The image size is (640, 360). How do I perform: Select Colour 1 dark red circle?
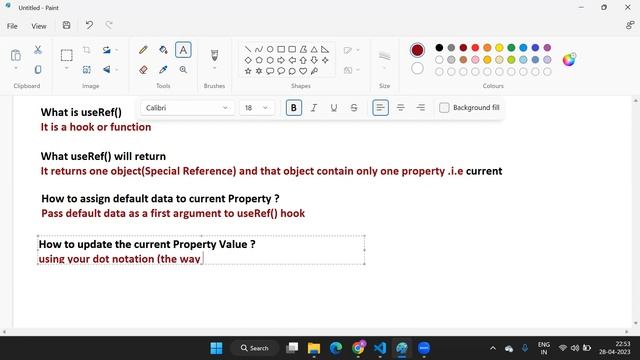pos(417,50)
